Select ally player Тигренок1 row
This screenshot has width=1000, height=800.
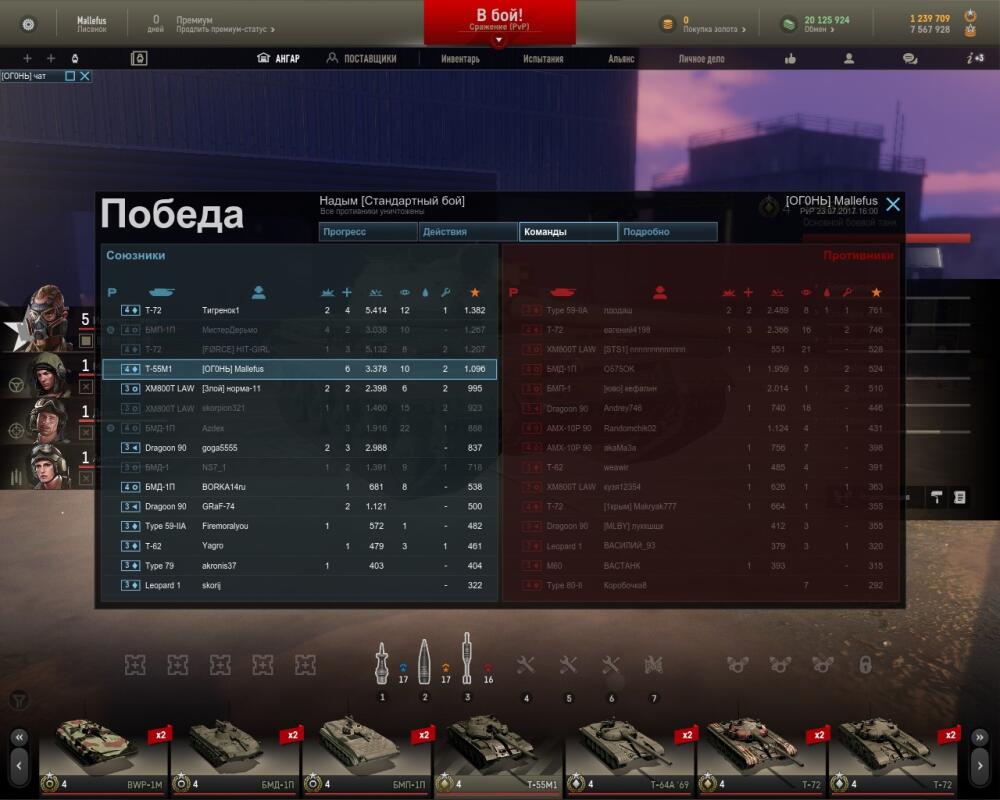(299, 310)
